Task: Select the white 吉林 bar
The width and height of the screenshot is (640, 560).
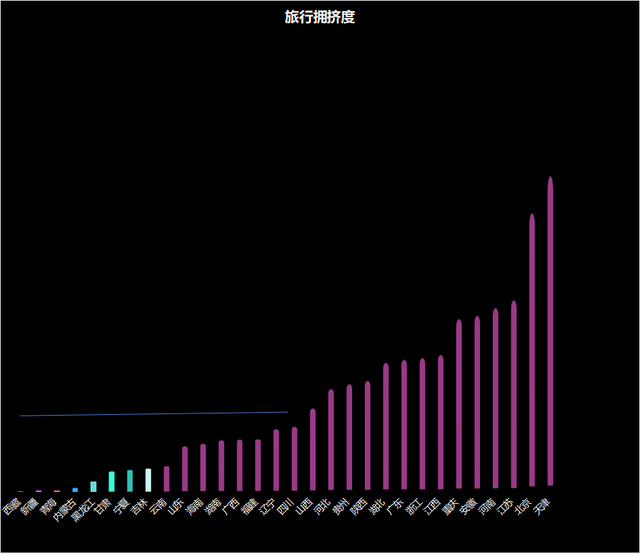Action: pyautogui.click(x=148, y=480)
